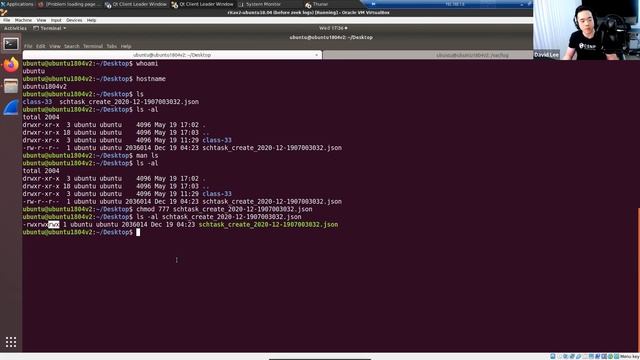Click the first 'total 2004' line
The height and width of the screenshot is (360, 640).
click(41, 117)
